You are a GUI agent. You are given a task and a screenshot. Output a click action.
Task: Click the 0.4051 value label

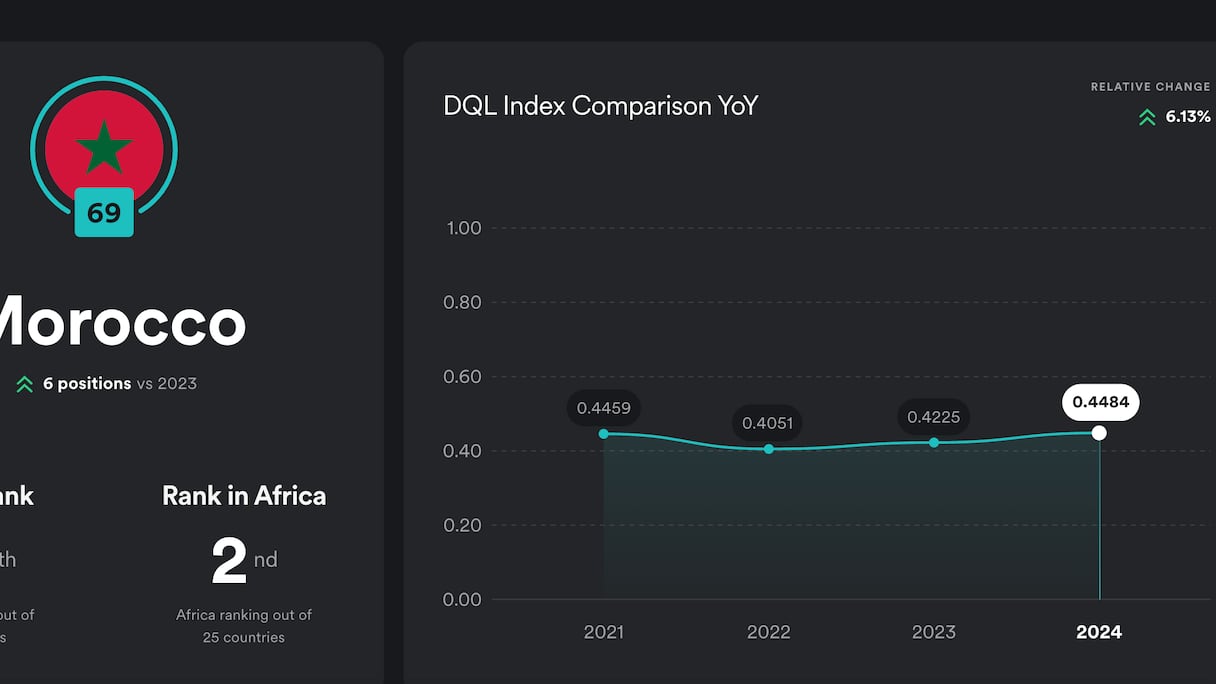[x=767, y=423]
